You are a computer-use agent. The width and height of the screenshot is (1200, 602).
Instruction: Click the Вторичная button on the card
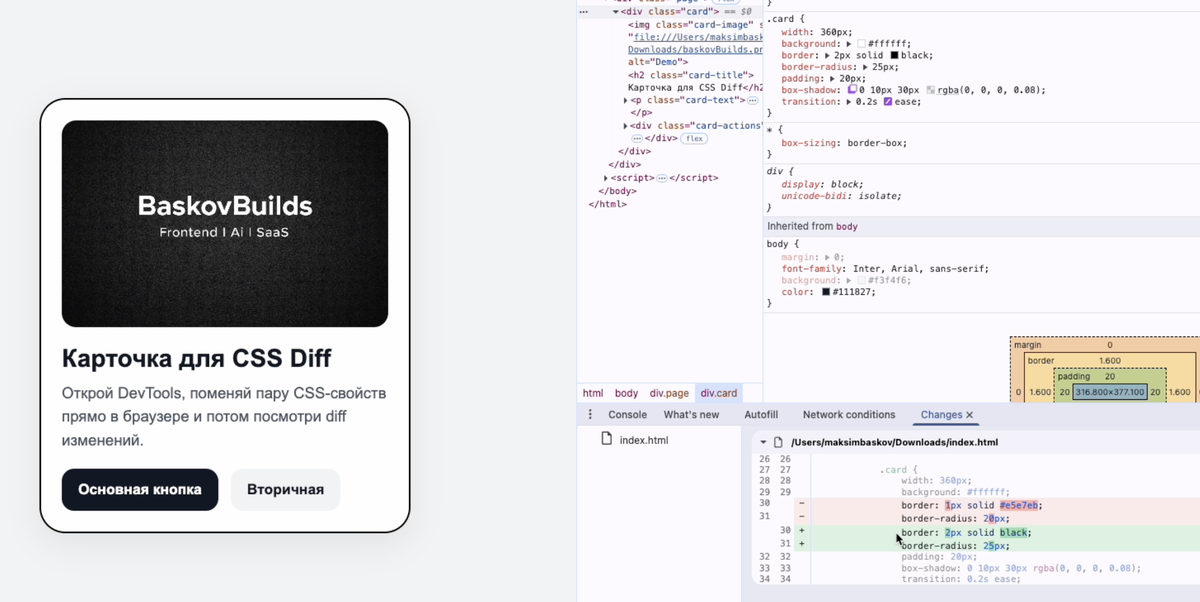click(285, 490)
